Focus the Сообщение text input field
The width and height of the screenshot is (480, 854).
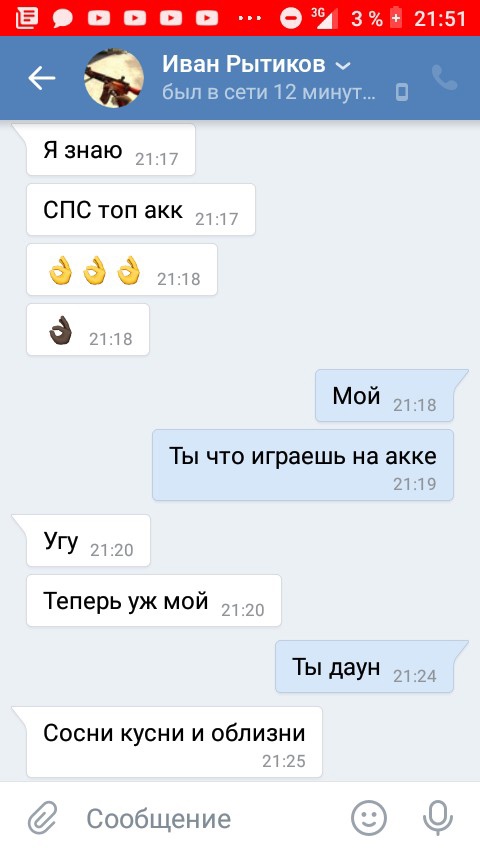[x=212, y=818]
